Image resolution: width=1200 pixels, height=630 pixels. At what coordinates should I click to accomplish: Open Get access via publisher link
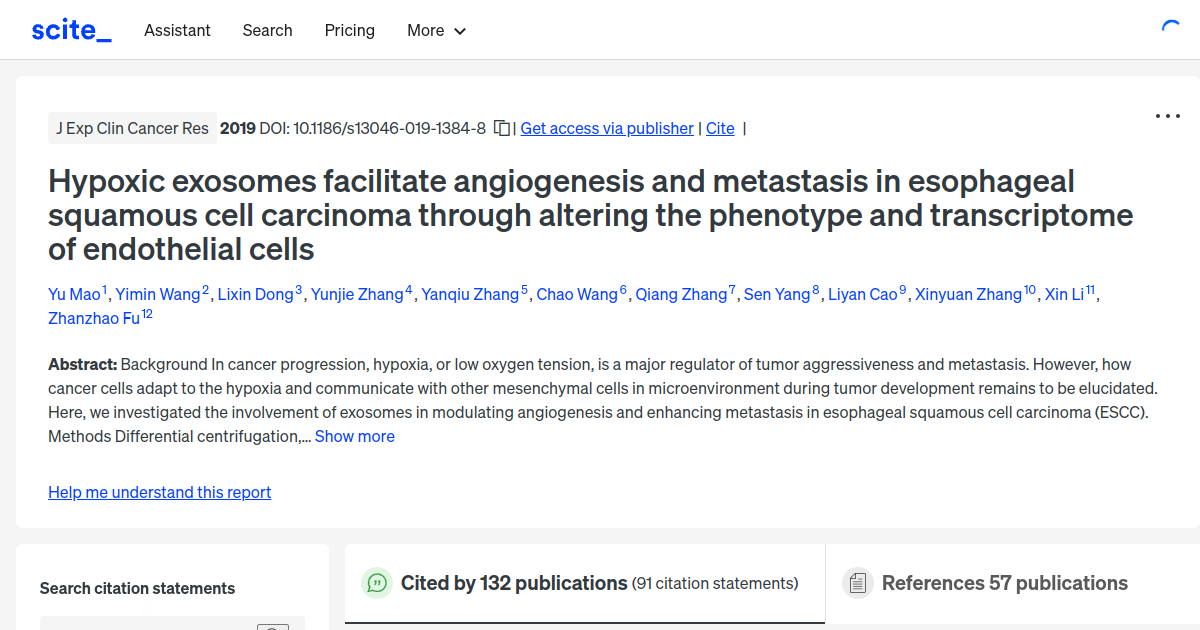[x=606, y=128]
